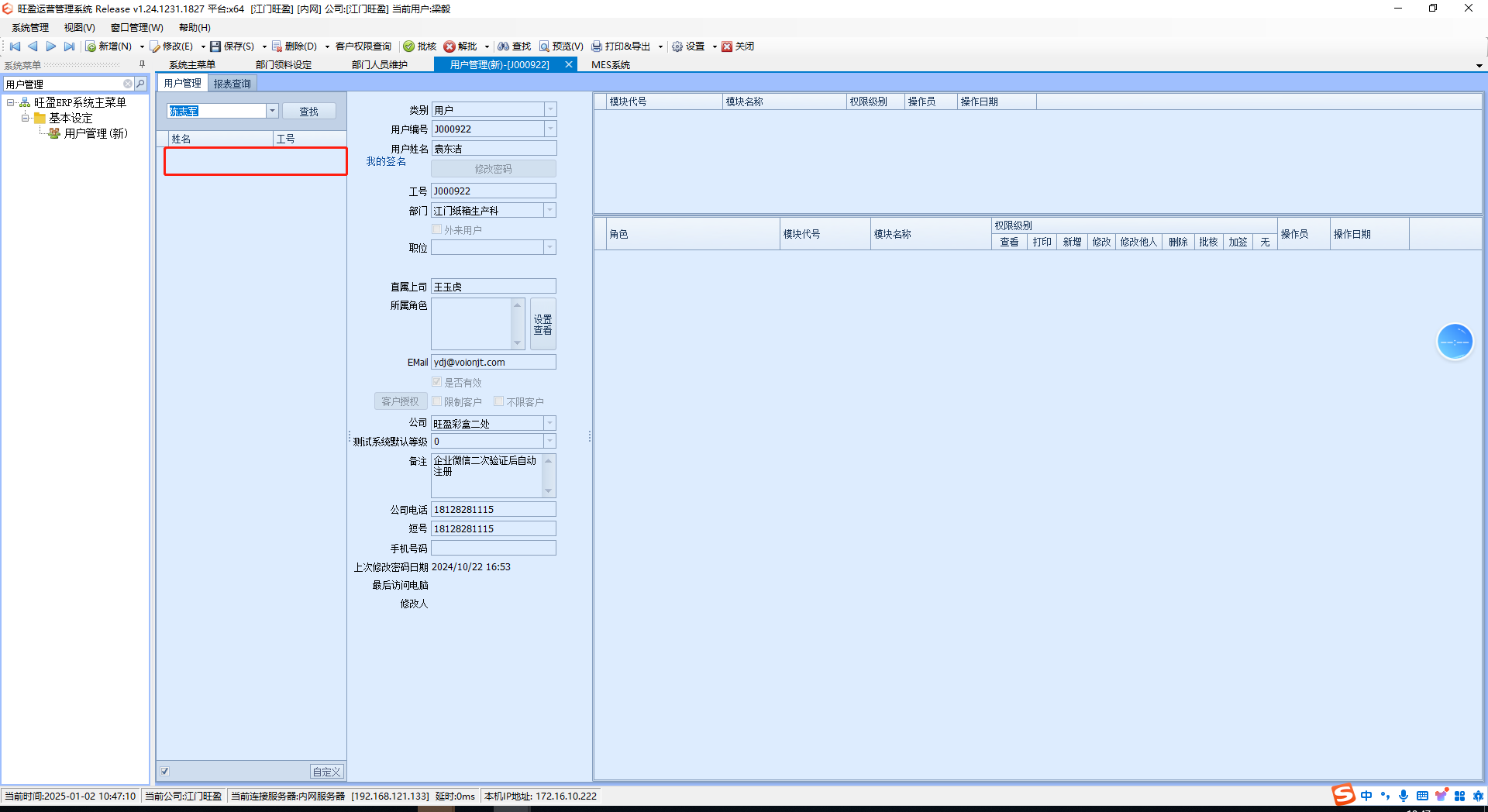Go to the previous record arrow
Viewport: 1488px width, 812px height.
pyautogui.click(x=33, y=46)
